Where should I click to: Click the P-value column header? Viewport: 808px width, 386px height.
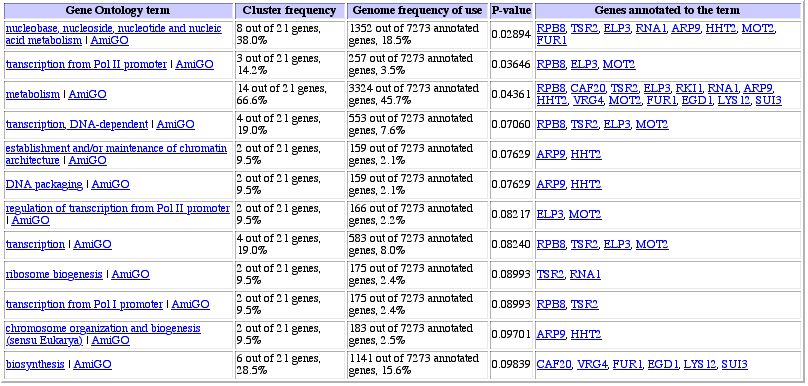511,10
